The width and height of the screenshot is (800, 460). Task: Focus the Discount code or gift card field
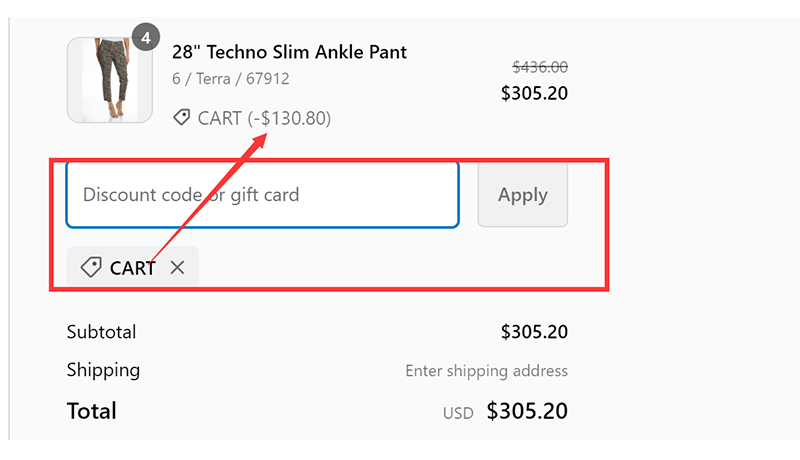(262, 194)
